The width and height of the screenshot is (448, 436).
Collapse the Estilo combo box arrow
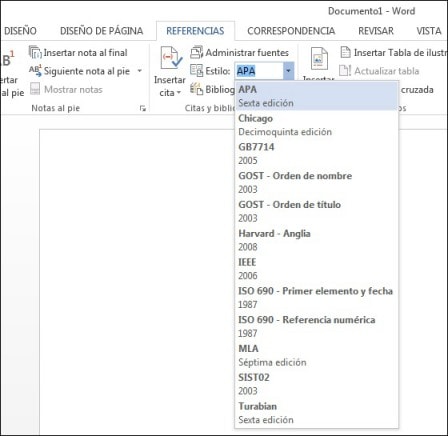(288, 71)
